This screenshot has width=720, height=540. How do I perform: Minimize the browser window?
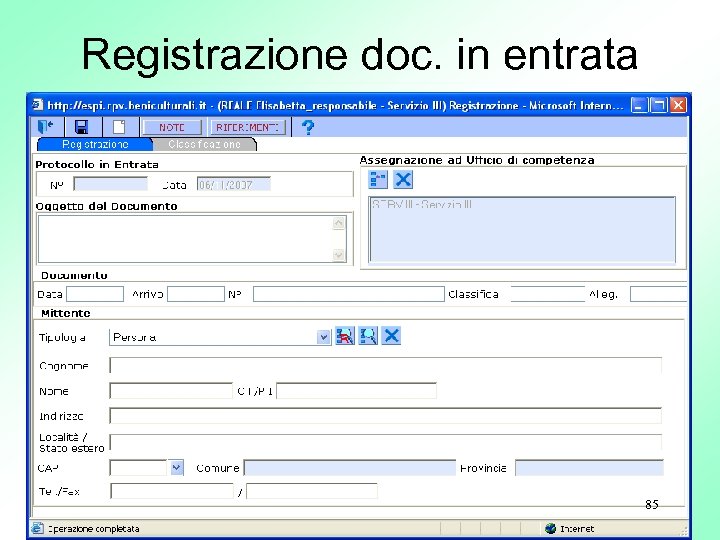pyautogui.click(x=639, y=105)
